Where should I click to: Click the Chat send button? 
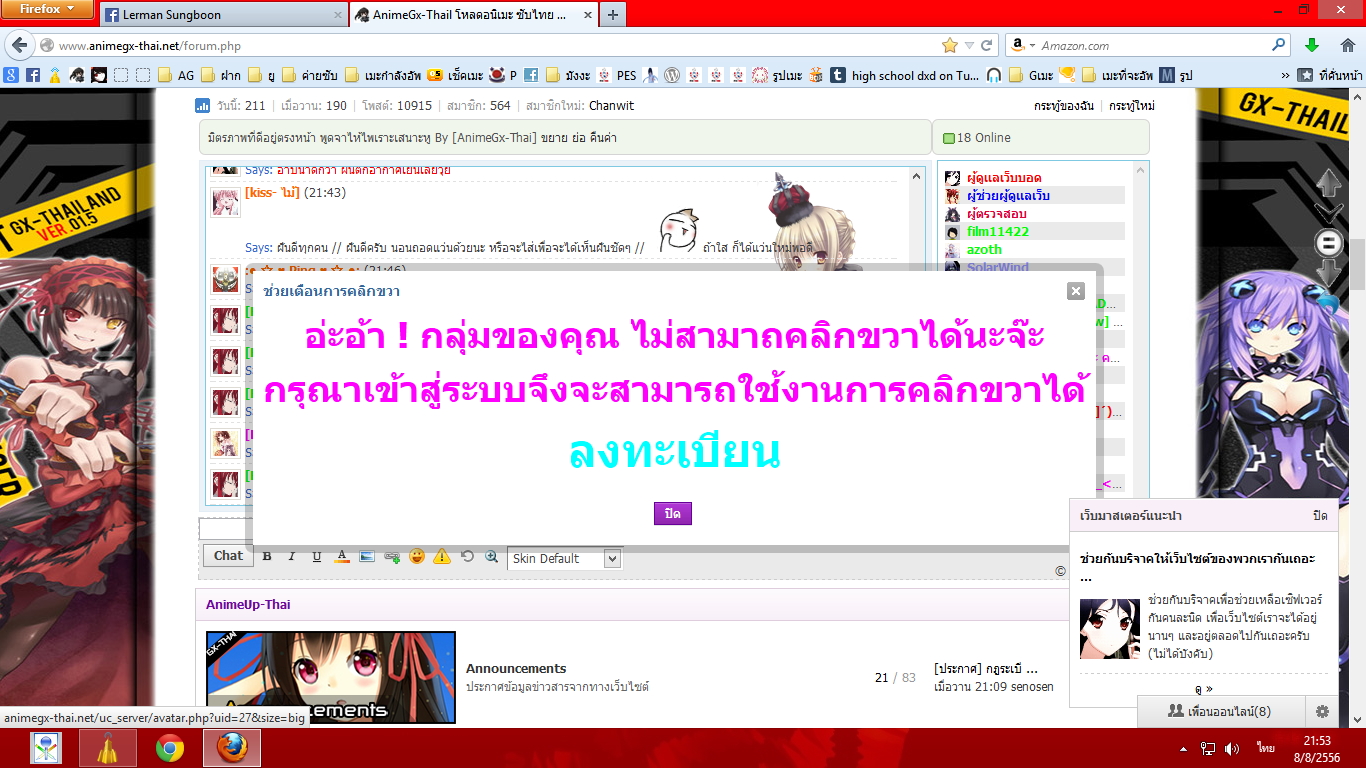pyautogui.click(x=228, y=556)
